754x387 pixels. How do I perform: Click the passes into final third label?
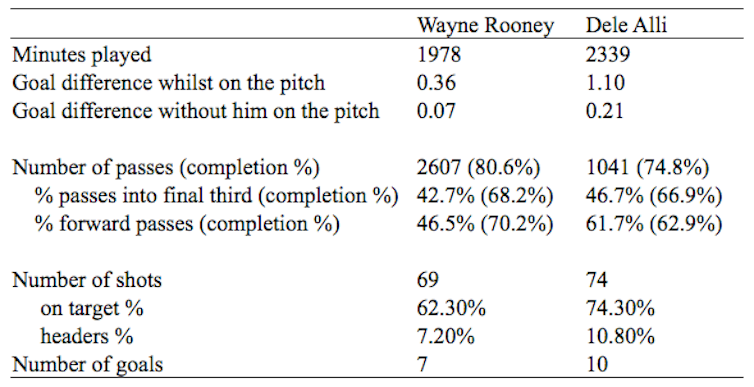(217, 196)
